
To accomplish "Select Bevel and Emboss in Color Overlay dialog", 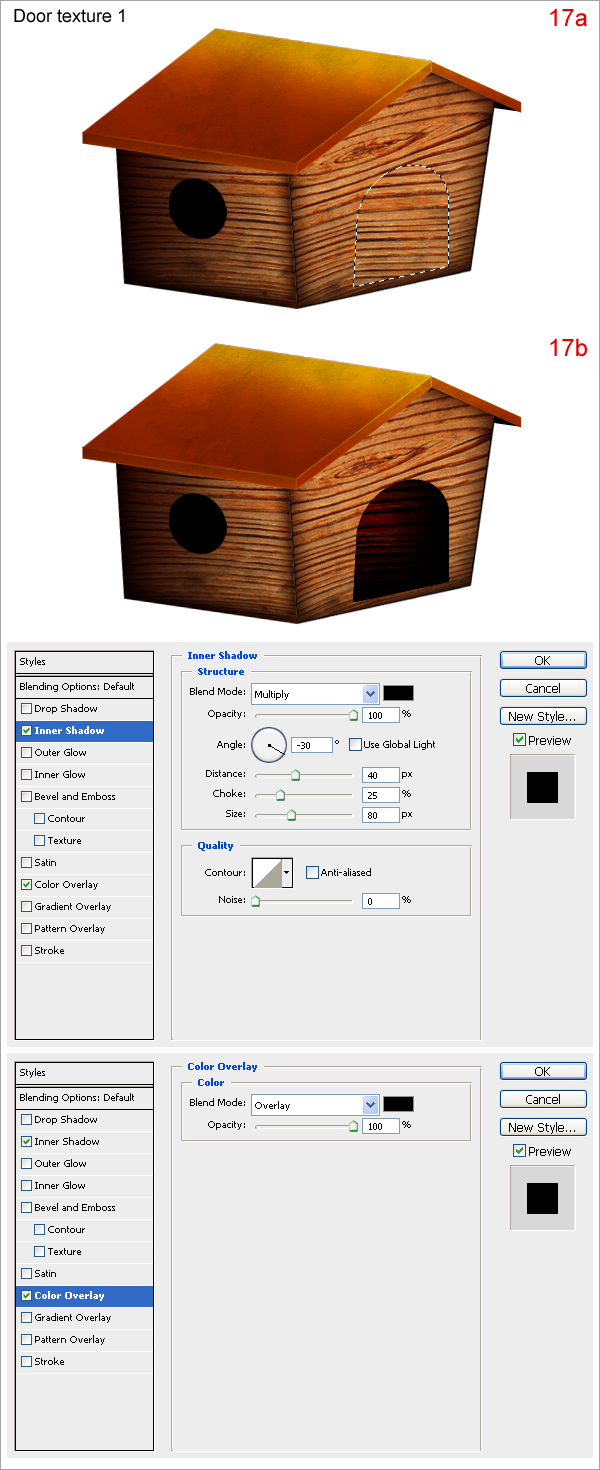I will pyautogui.click(x=85, y=1208).
